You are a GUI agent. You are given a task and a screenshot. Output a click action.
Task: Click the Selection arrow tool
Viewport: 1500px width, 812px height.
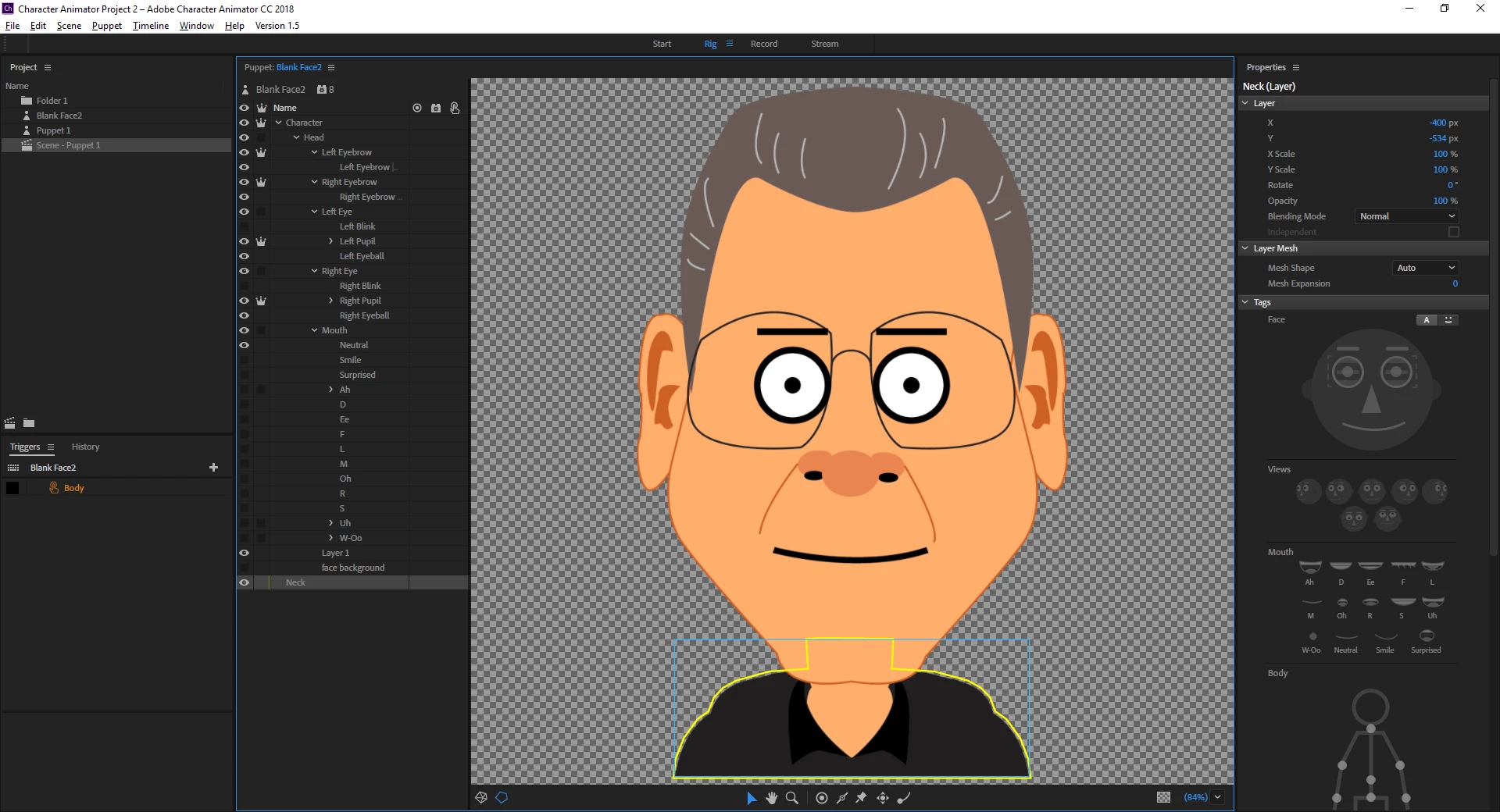752,797
